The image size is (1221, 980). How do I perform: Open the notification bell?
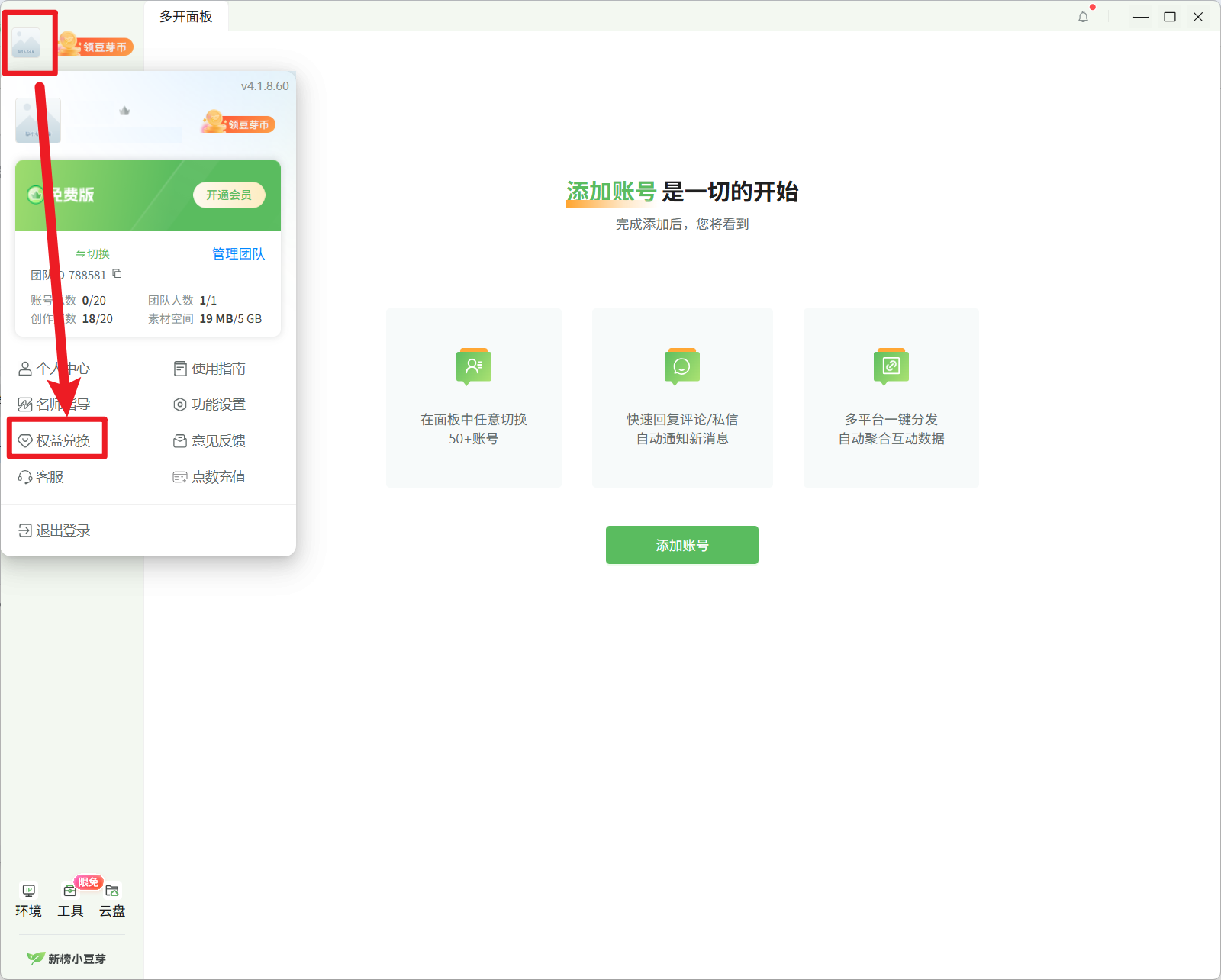[x=1082, y=16]
